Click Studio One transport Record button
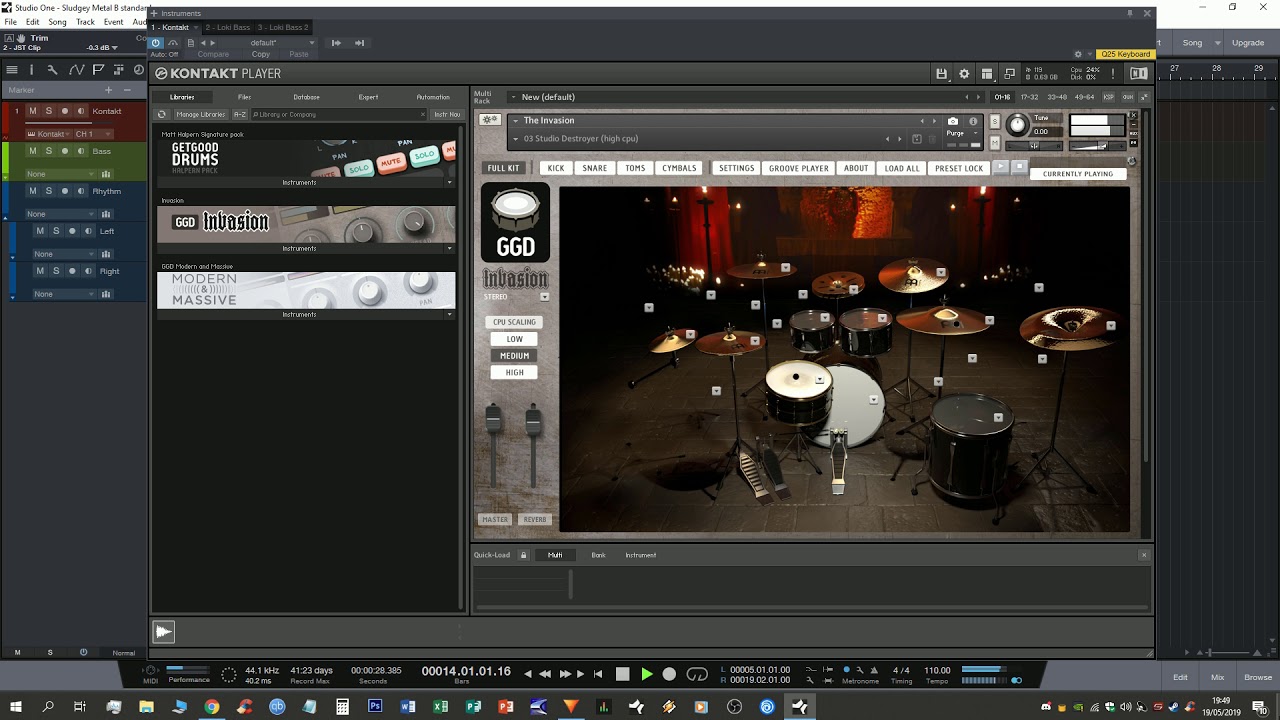This screenshot has height=720, width=1280. click(x=670, y=674)
